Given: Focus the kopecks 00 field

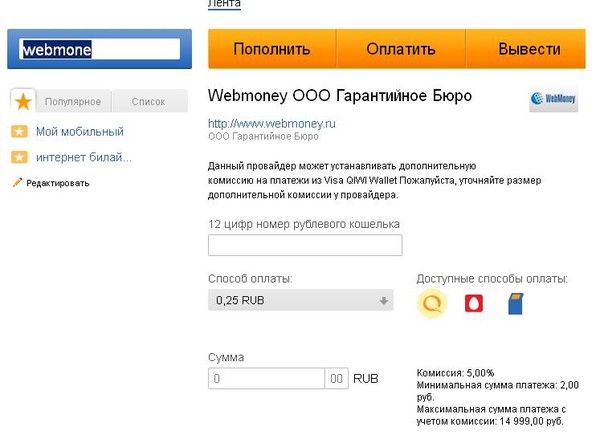Looking at the screenshot, I should (336, 379).
